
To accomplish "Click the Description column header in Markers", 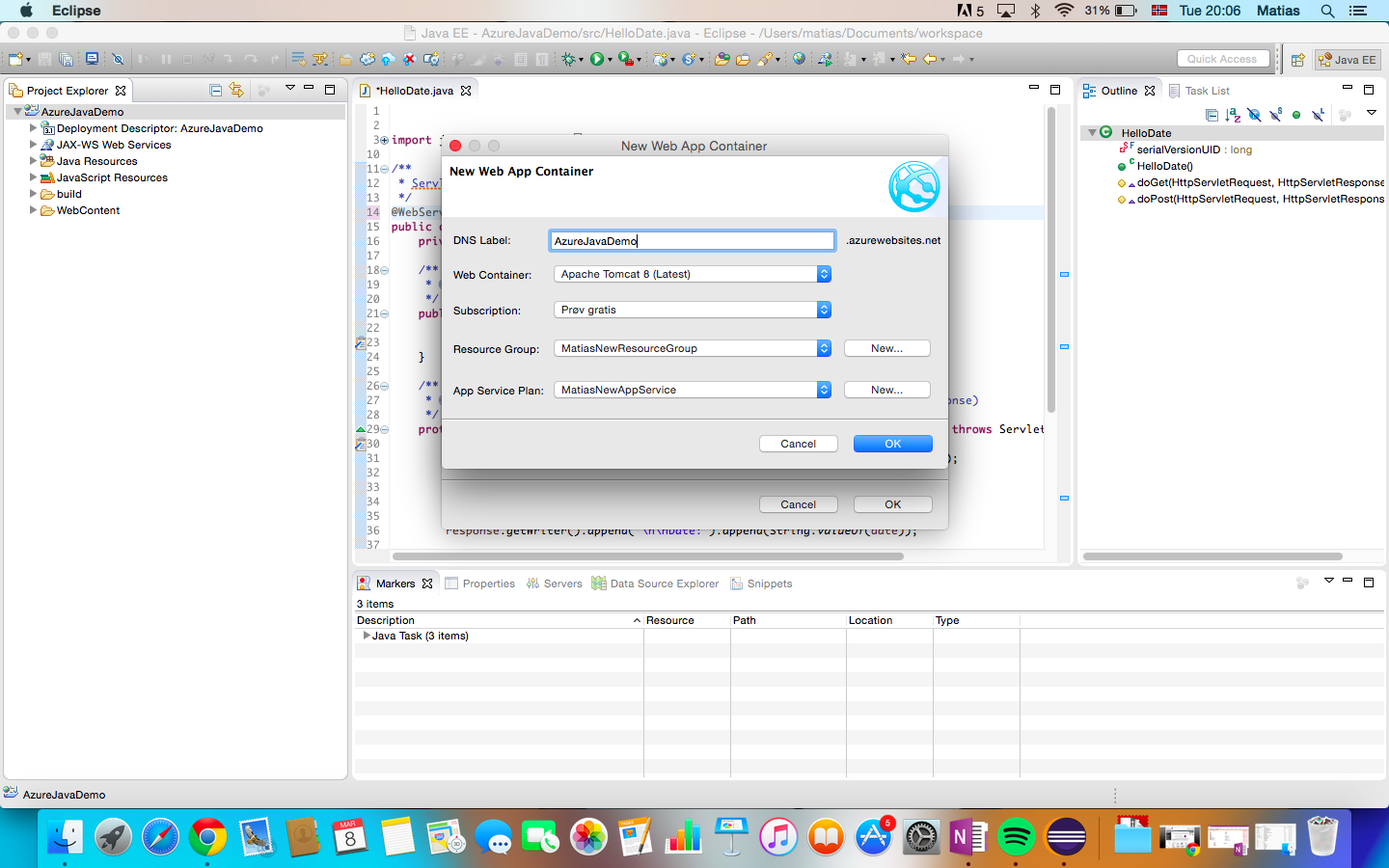I will pyautogui.click(x=499, y=620).
